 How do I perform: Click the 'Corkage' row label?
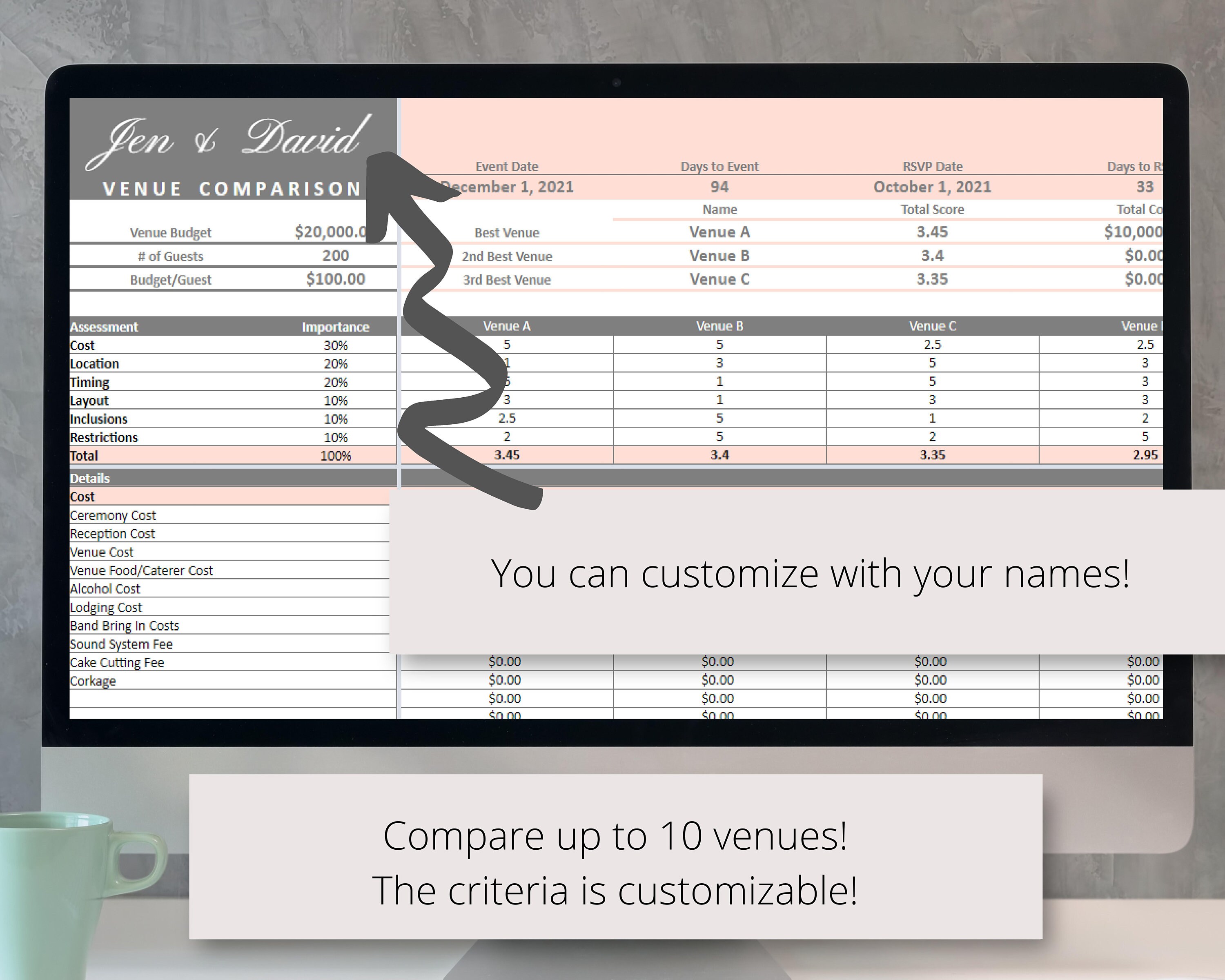(x=93, y=681)
